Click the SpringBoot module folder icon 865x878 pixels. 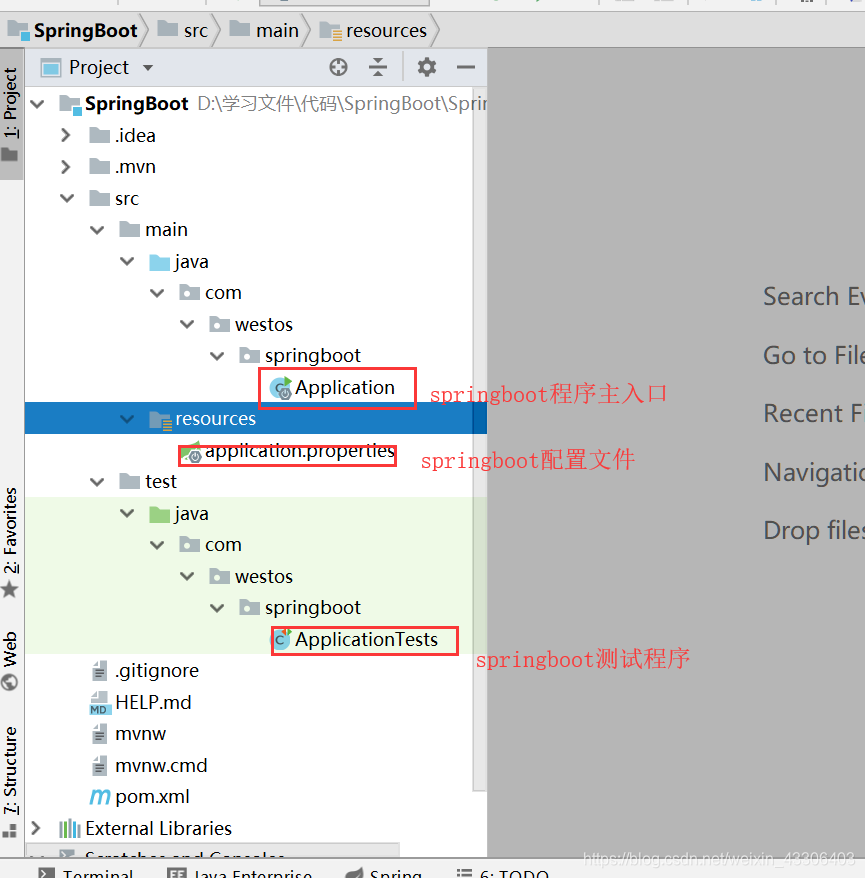pyautogui.click(x=71, y=105)
